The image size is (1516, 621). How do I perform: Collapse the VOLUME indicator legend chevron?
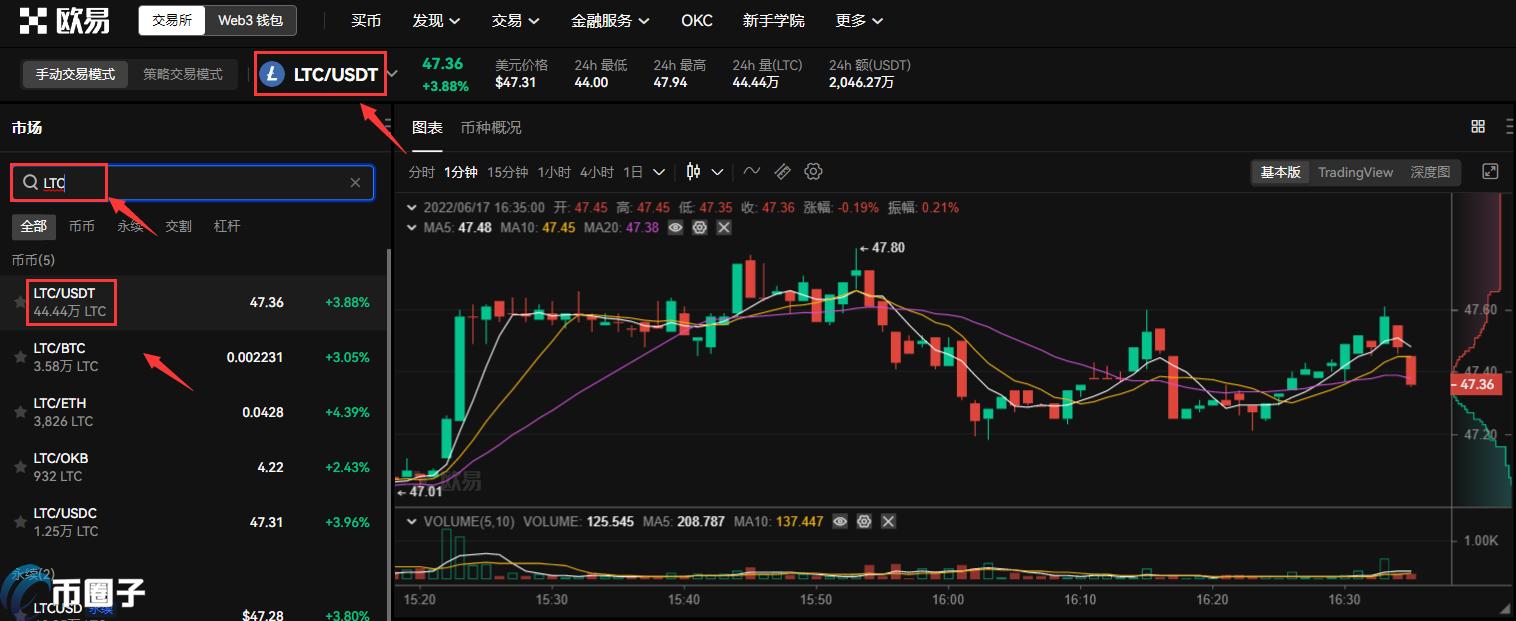coord(411,522)
